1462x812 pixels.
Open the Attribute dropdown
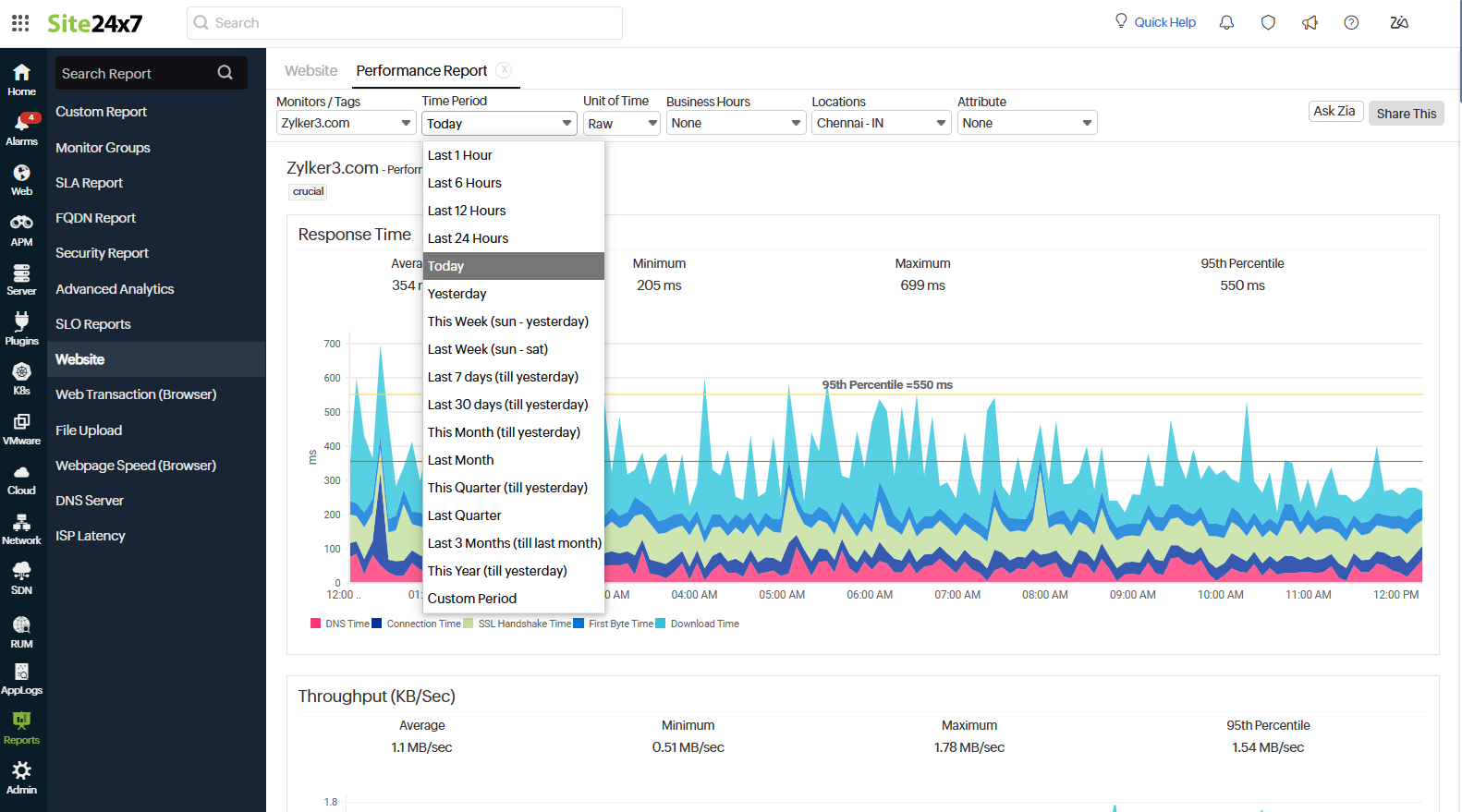pyautogui.click(x=1028, y=123)
